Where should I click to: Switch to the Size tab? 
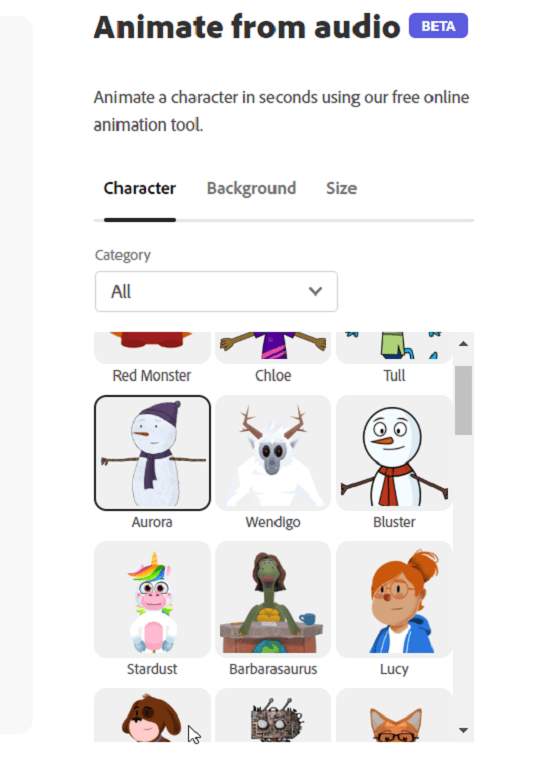pyautogui.click(x=341, y=188)
